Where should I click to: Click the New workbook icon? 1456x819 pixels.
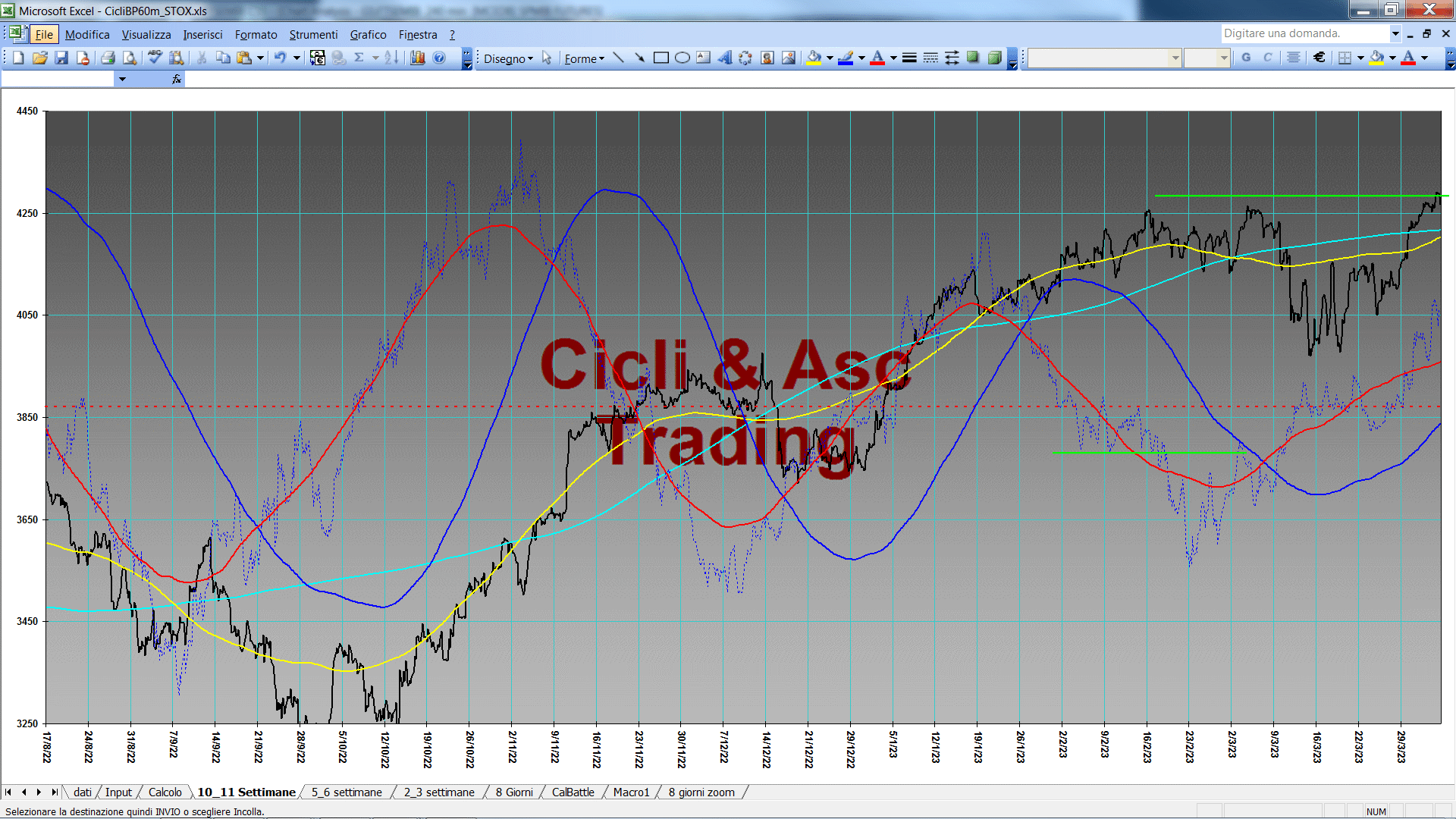point(18,58)
